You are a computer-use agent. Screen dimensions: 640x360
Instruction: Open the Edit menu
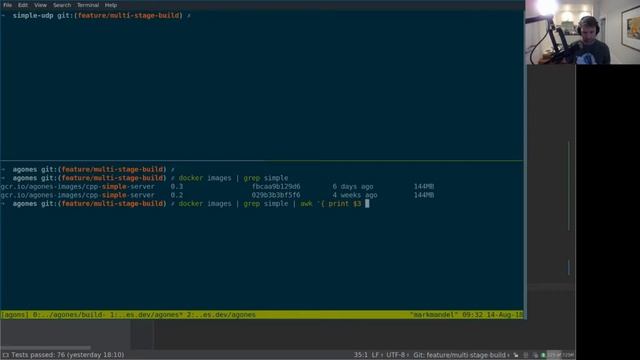coord(23,5)
